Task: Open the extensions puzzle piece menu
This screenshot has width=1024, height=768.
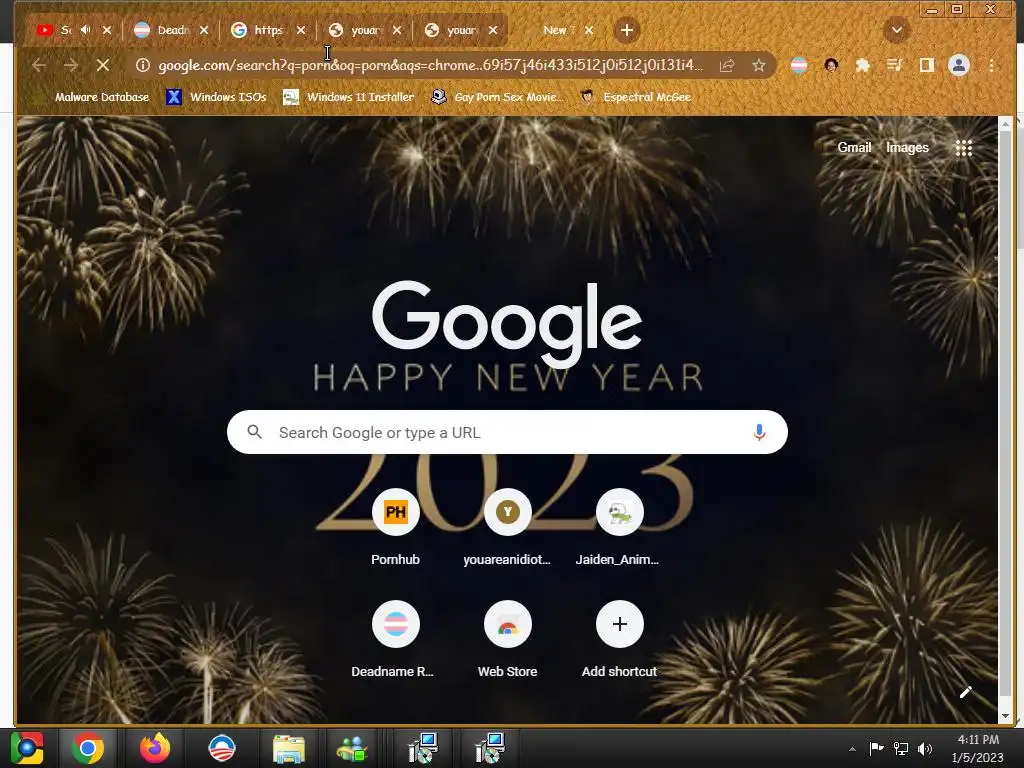Action: coord(863,65)
